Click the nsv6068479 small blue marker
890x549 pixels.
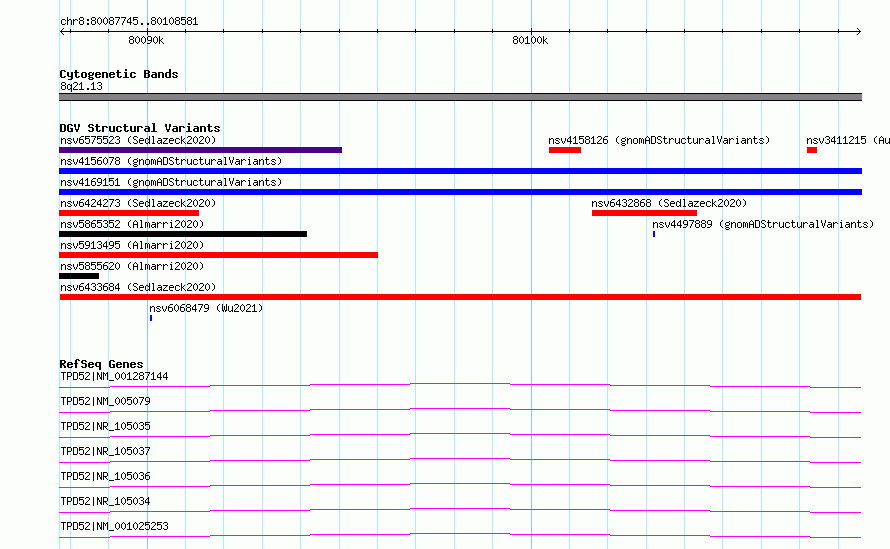click(151, 318)
